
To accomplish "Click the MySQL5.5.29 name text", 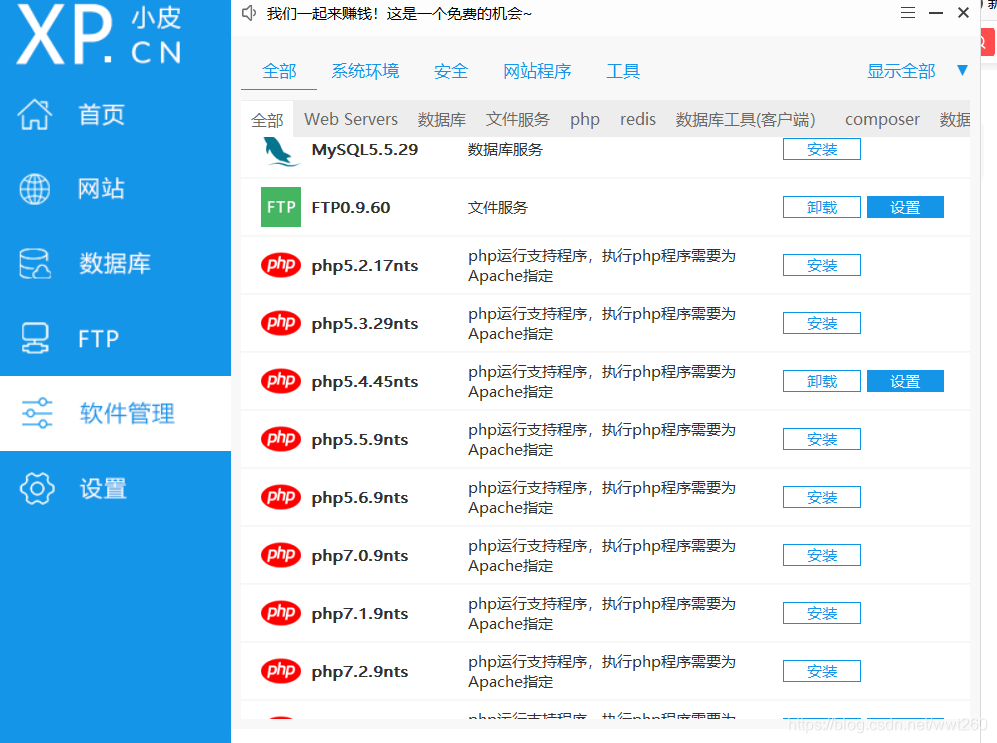I will pos(364,150).
